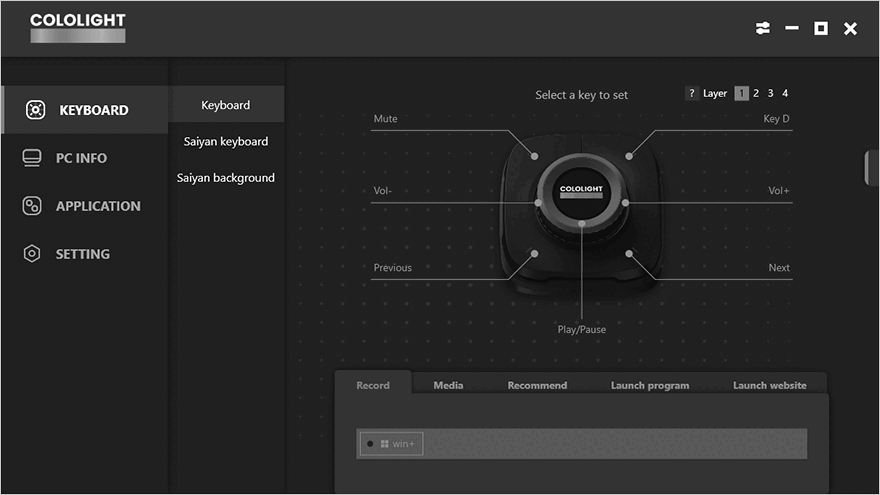This screenshot has height=495, width=880.
Task: Click inside the key record input field
Action: coord(581,444)
